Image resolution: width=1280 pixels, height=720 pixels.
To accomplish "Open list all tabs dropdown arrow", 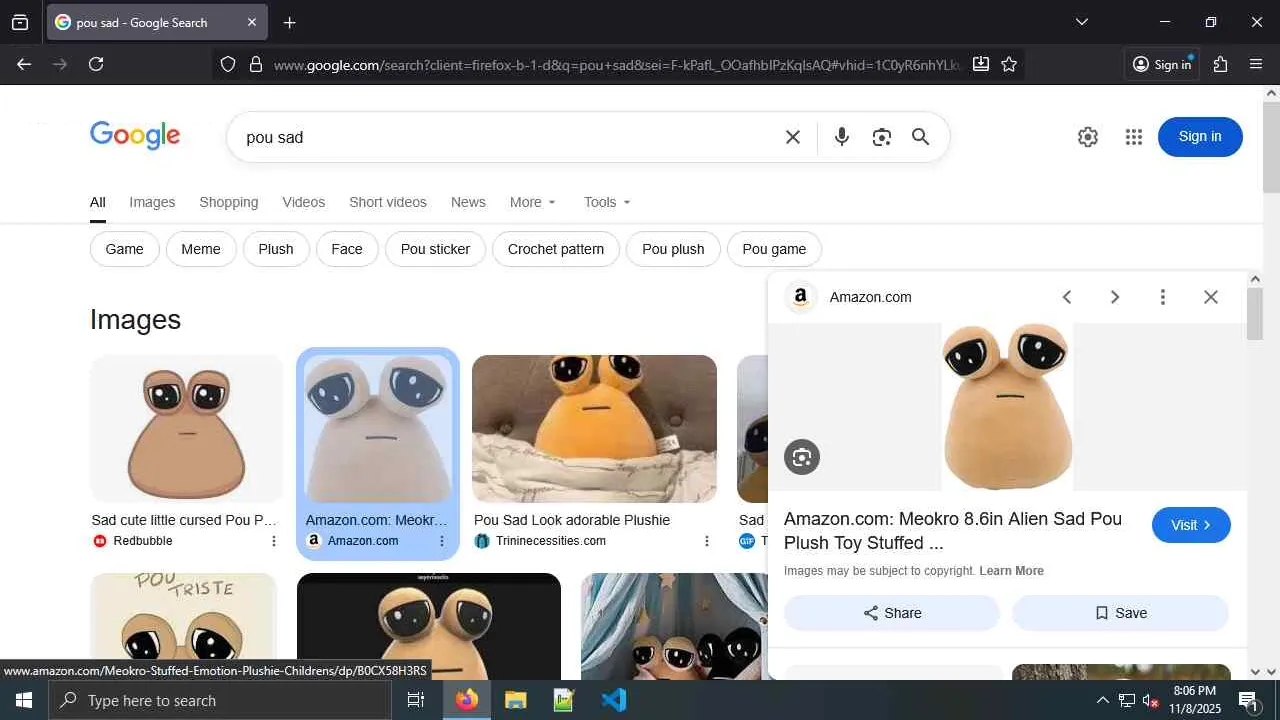I will point(1081,22).
